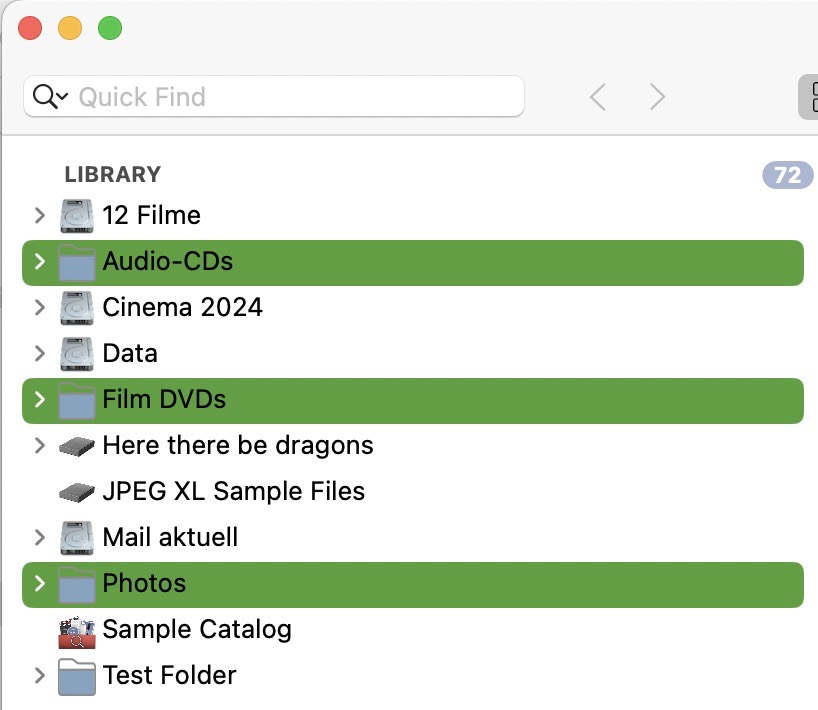This screenshot has height=710, width=818.
Task: Click the hard drive icon for Here there be dragons
Action: tap(77, 445)
